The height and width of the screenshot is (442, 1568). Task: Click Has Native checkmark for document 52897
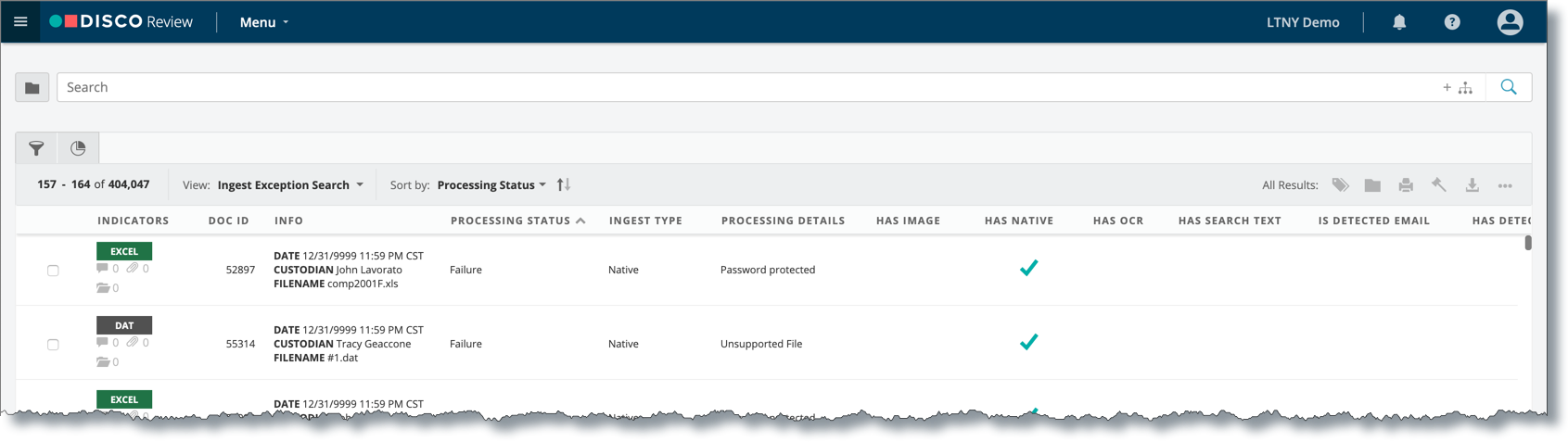(1028, 268)
